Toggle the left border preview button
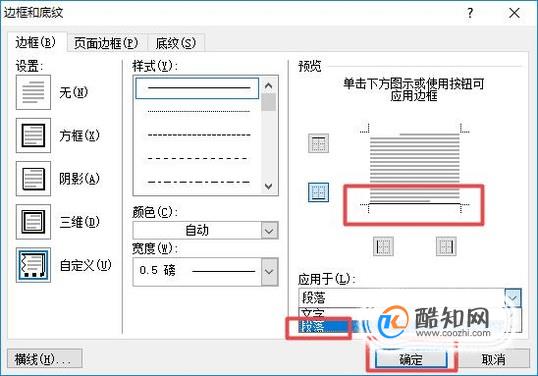 tap(383, 246)
